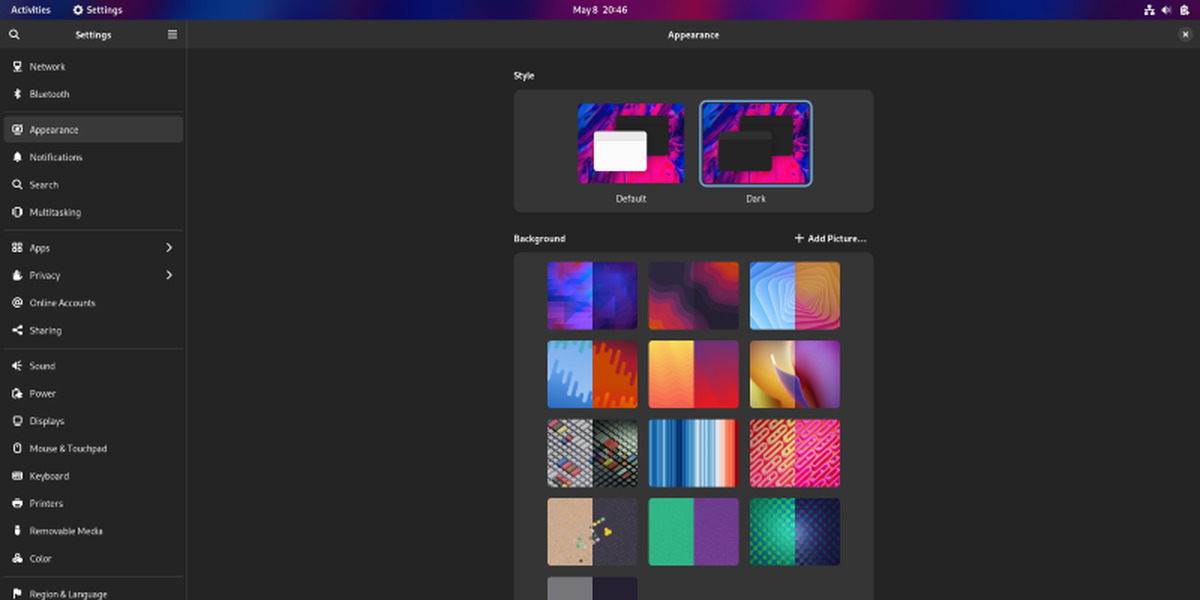Select the Default light style option
The image size is (1200, 600).
(631, 144)
